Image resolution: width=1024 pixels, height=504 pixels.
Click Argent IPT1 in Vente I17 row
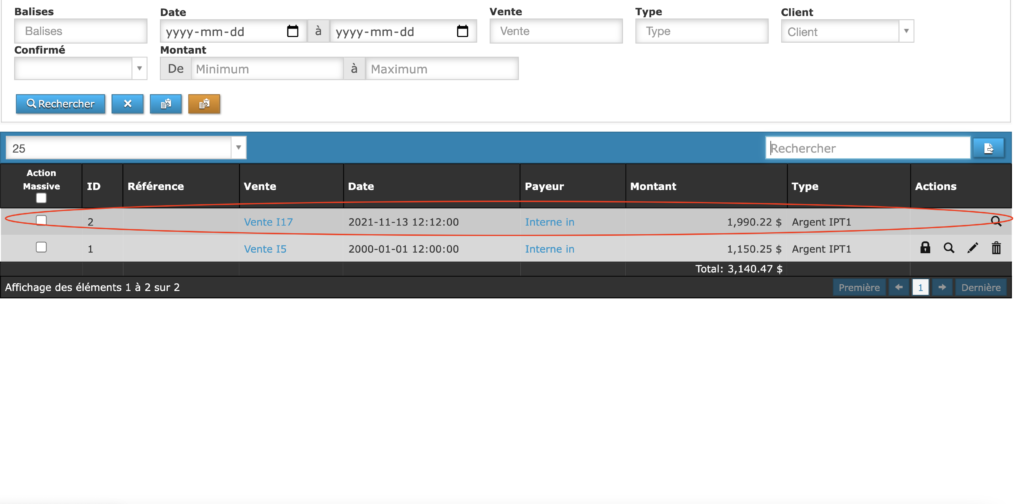822,222
